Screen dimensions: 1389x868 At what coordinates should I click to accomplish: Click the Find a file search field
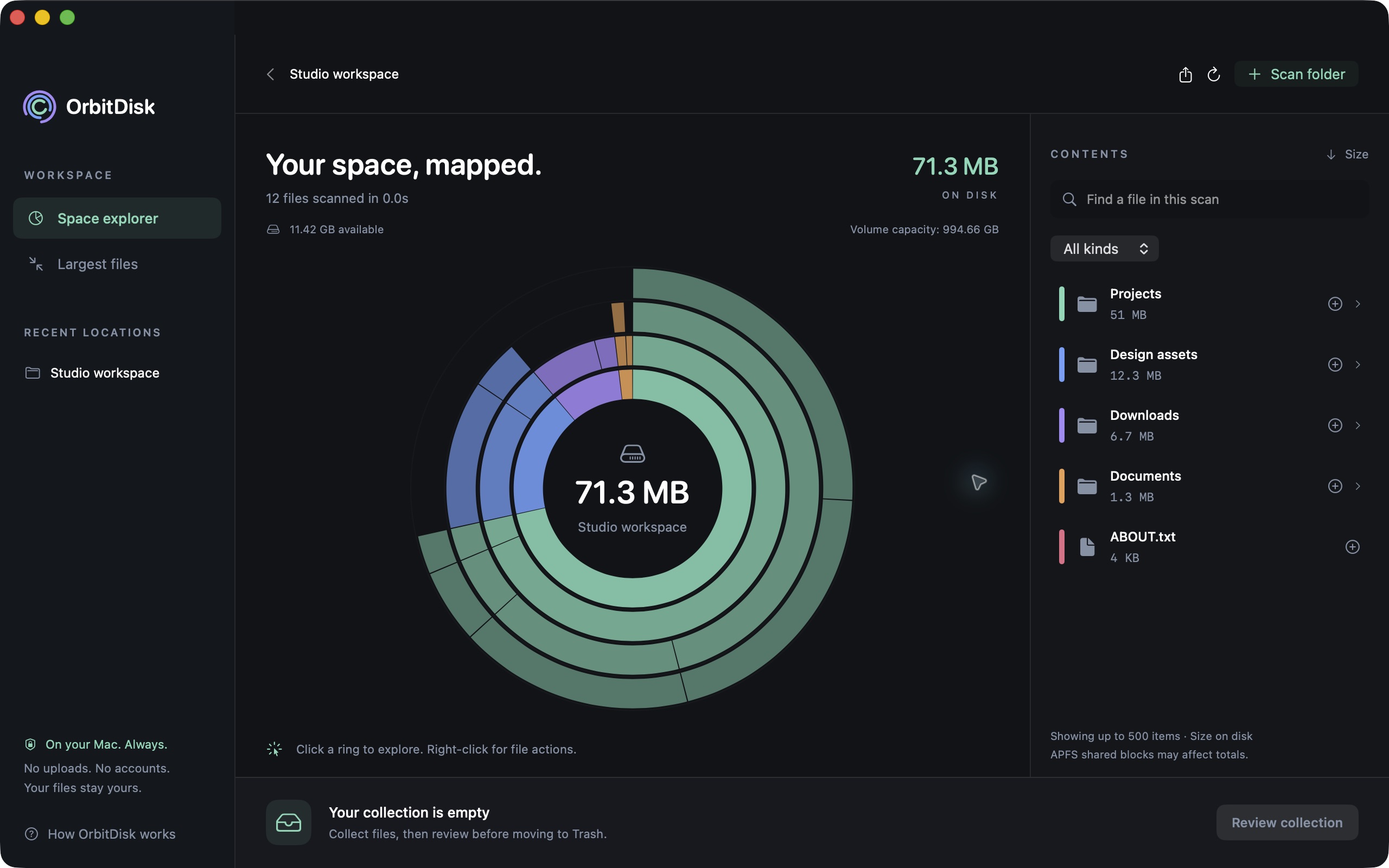[x=1209, y=199]
